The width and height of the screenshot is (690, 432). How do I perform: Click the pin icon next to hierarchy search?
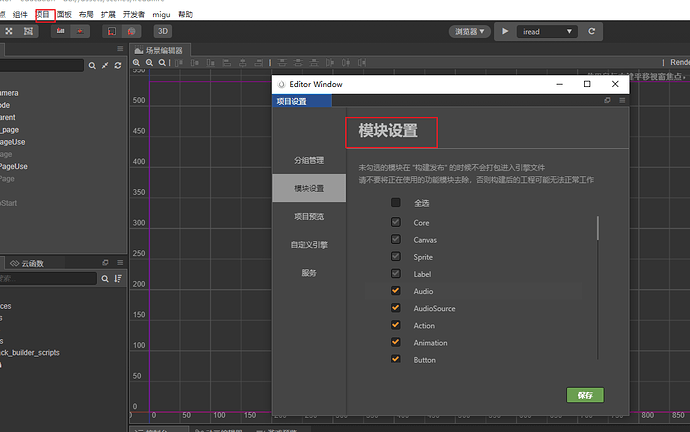(105, 66)
